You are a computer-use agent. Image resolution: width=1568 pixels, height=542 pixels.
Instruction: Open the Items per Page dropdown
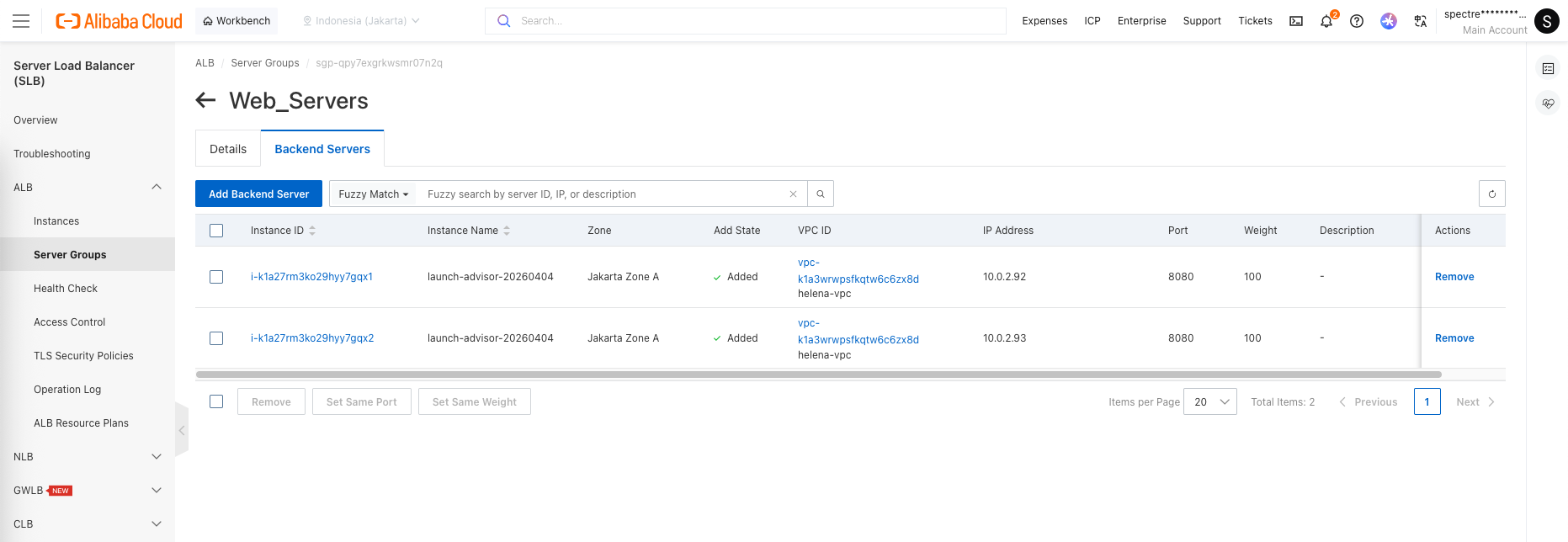point(1209,402)
